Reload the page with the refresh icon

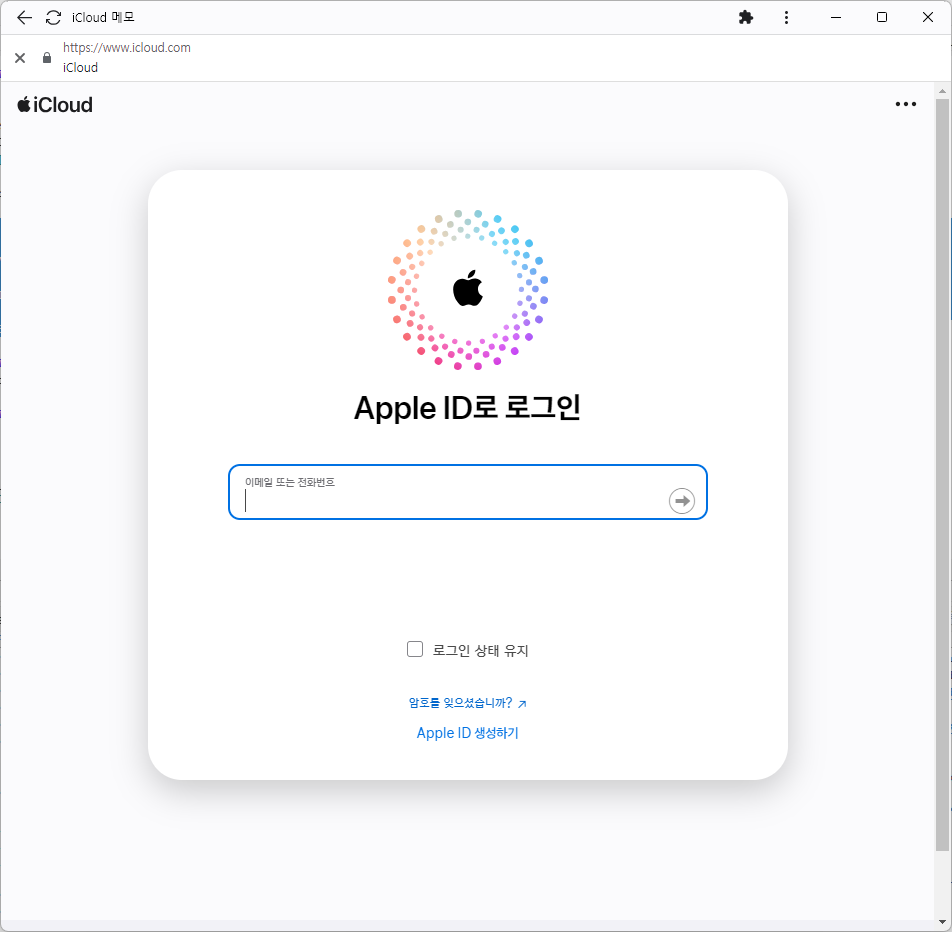coord(53,18)
